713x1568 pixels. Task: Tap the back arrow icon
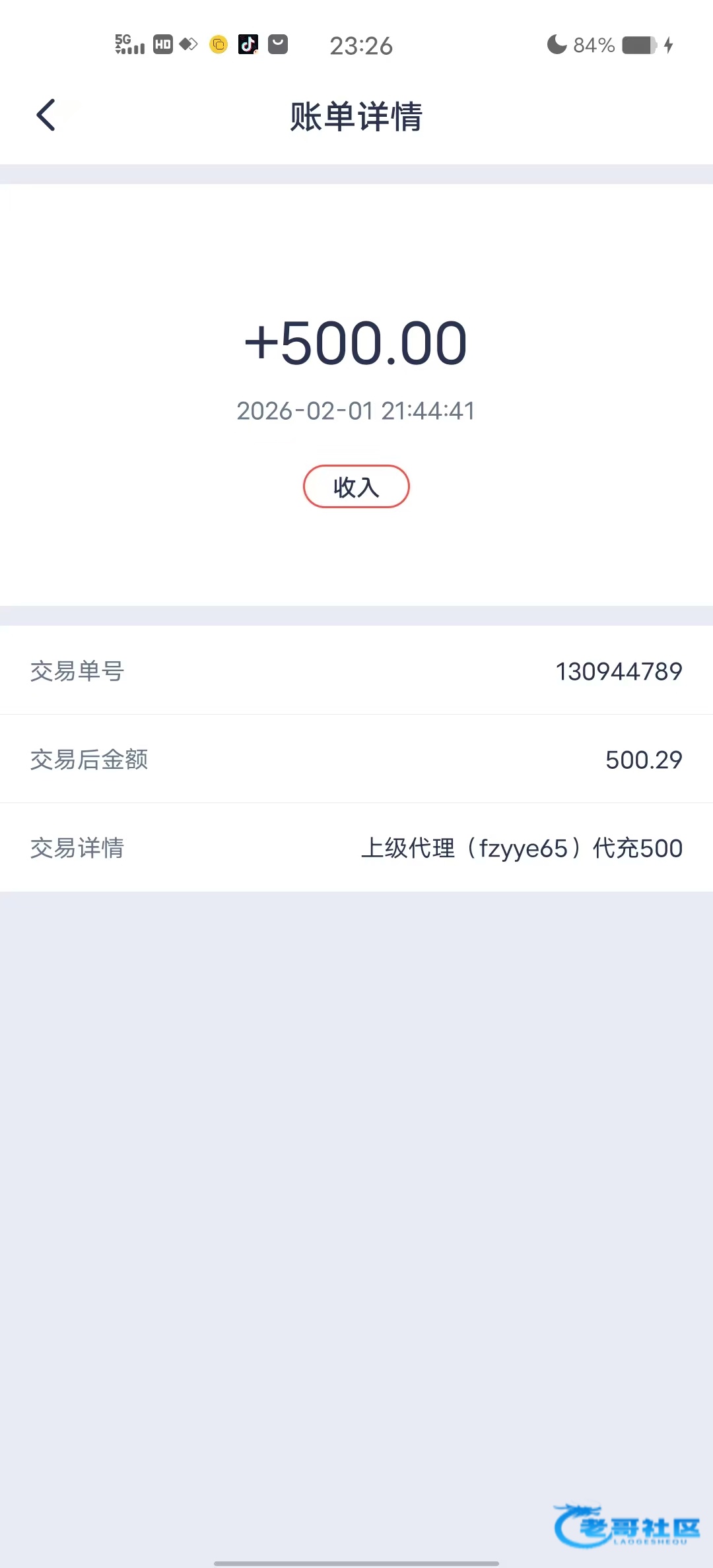click(46, 115)
